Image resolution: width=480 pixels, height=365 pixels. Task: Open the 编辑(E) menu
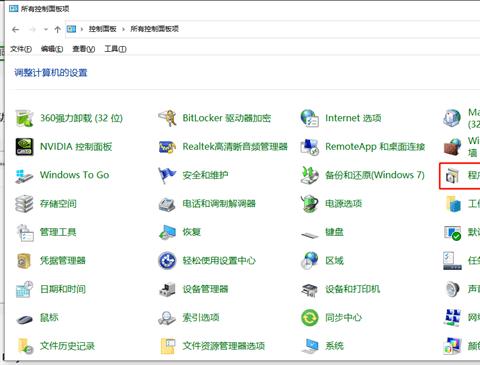pos(52,49)
